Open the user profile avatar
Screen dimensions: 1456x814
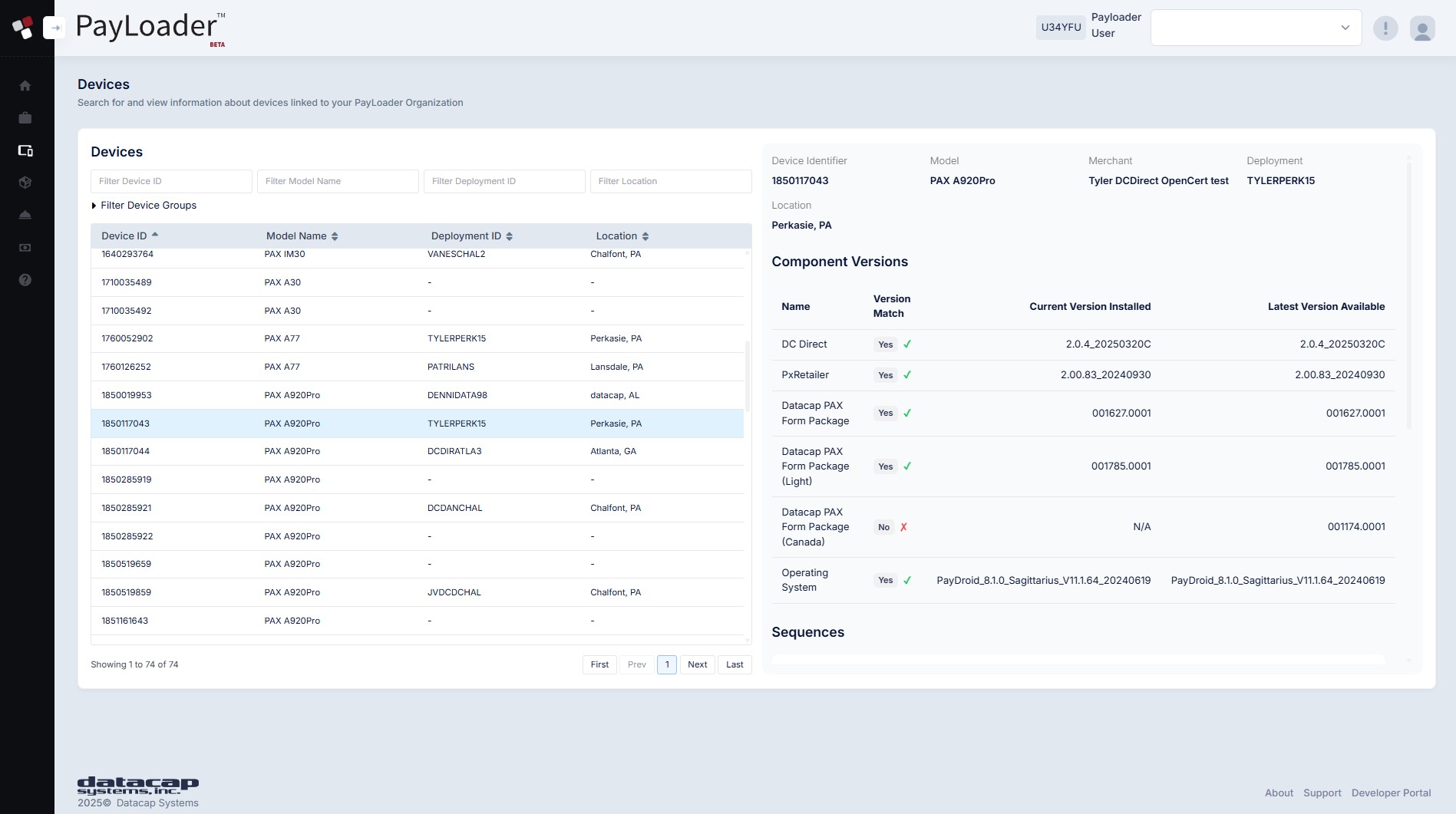point(1422,28)
